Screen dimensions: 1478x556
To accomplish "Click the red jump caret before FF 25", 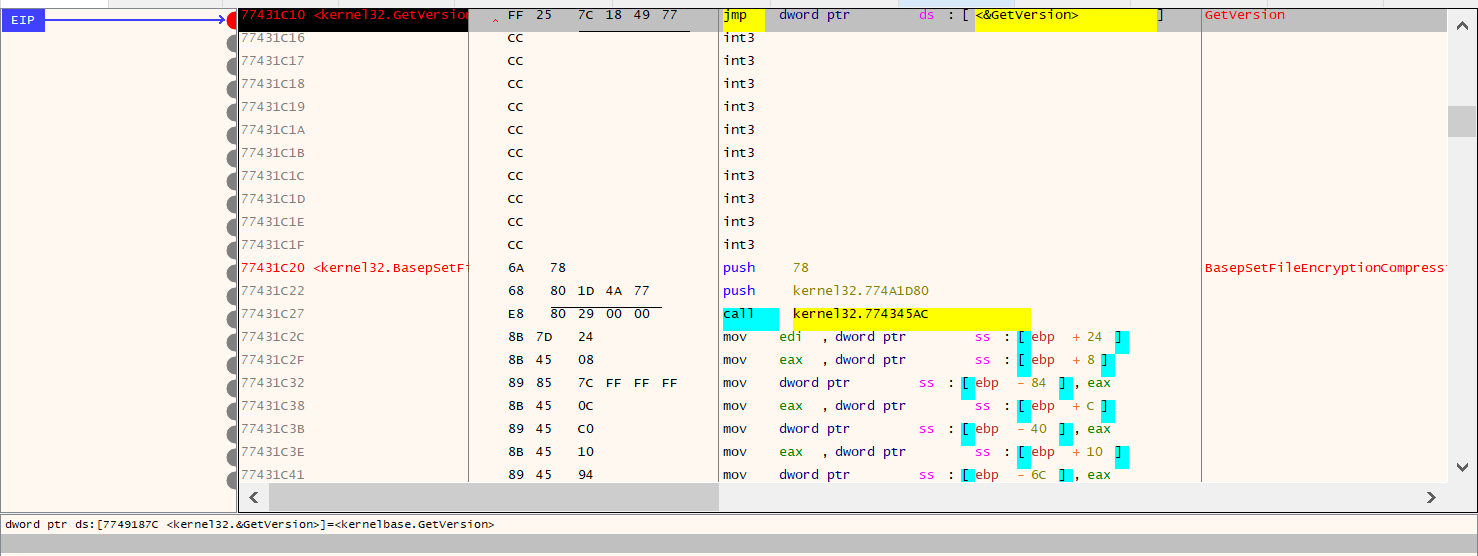I will pos(494,19).
